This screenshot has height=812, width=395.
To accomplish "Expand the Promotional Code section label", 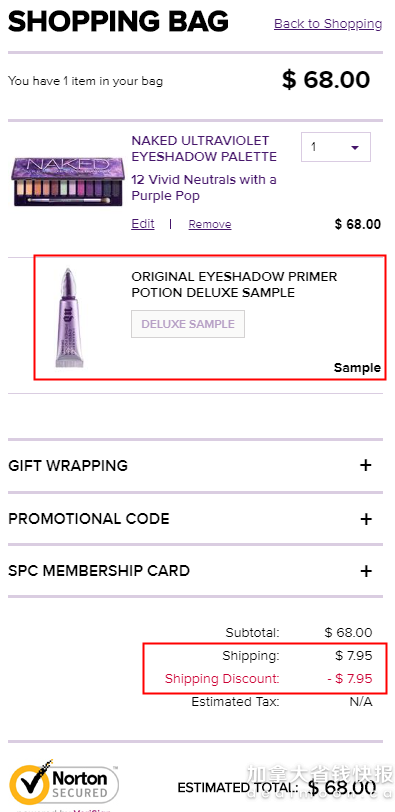I will tap(89, 519).
